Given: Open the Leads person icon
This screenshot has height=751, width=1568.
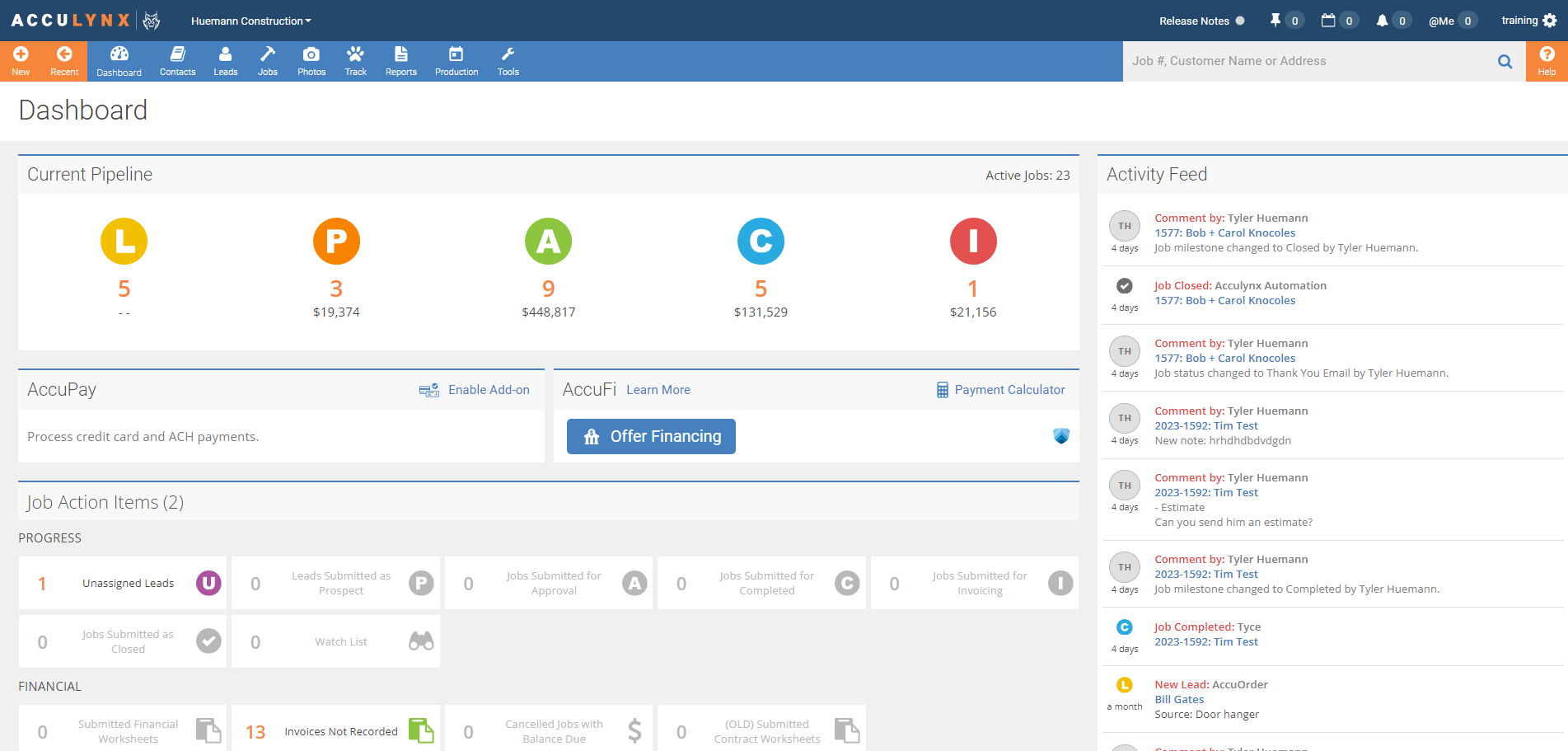Looking at the screenshot, I should [x=225, y=54].
